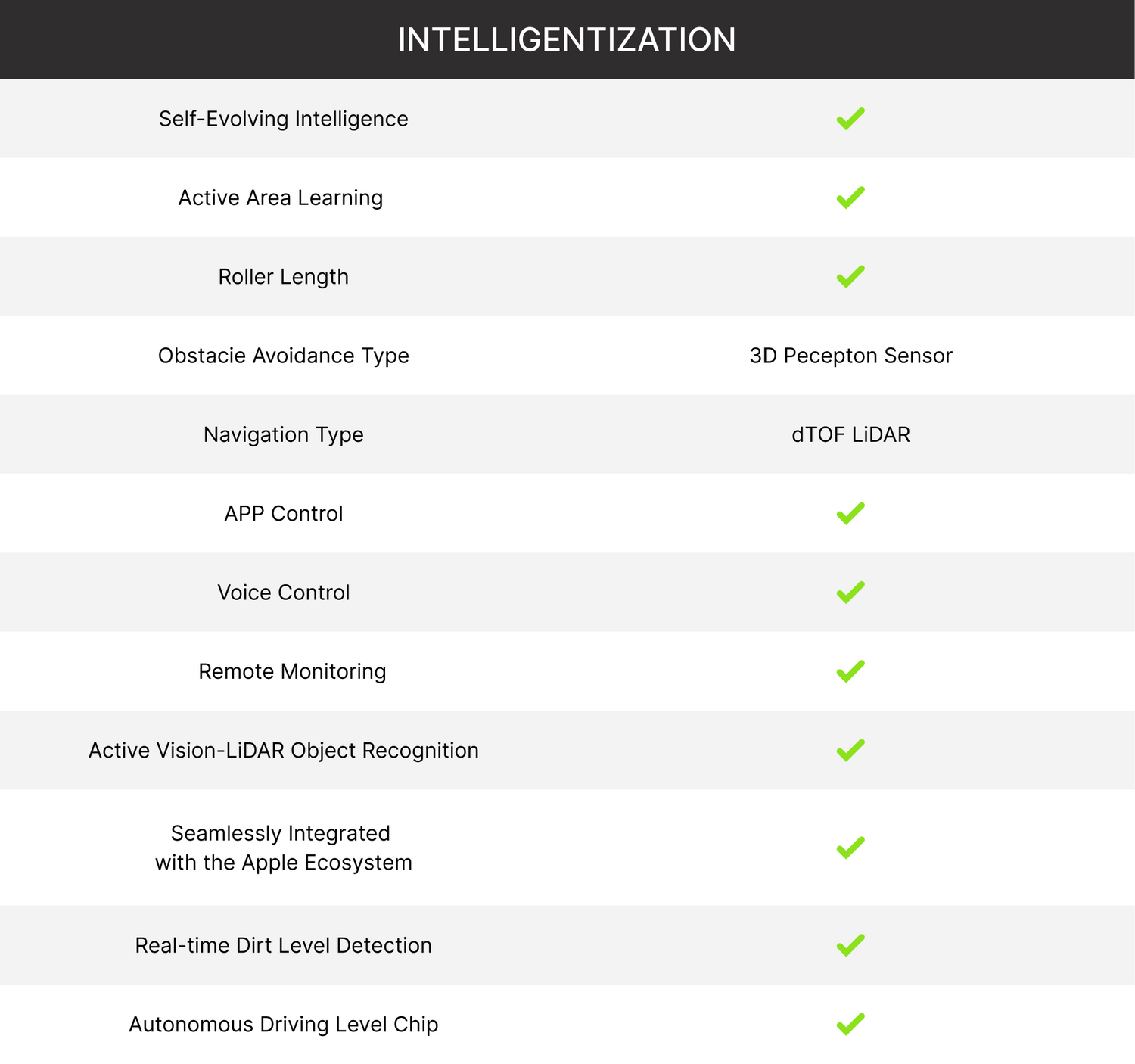This screenshot has height=1064, width=1135.
Task: Click the Remote Monitoring green checkmark
Action: [850, 671]
